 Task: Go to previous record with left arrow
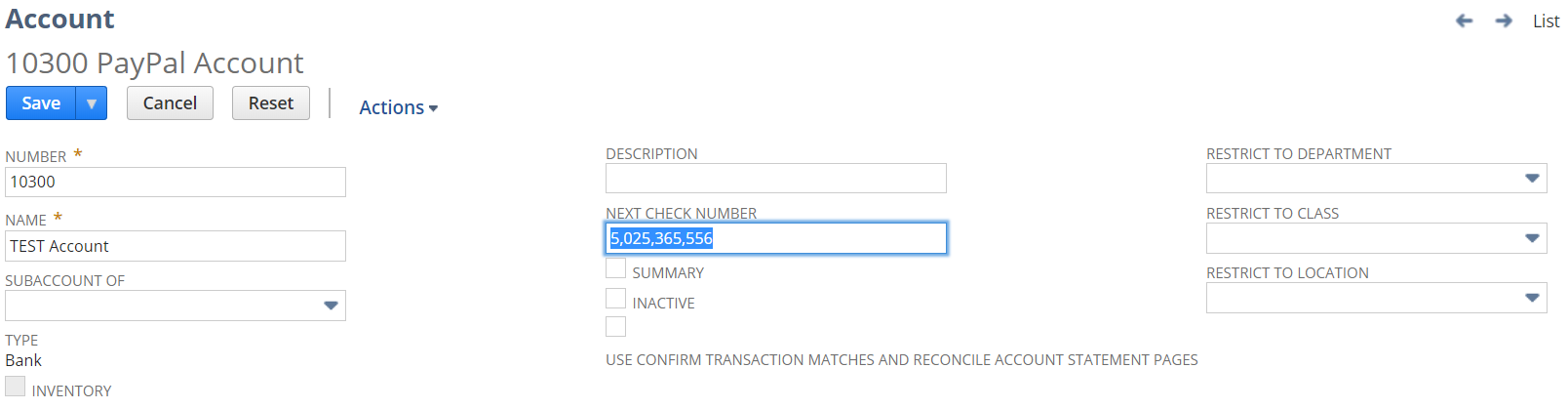[1464, 20]
